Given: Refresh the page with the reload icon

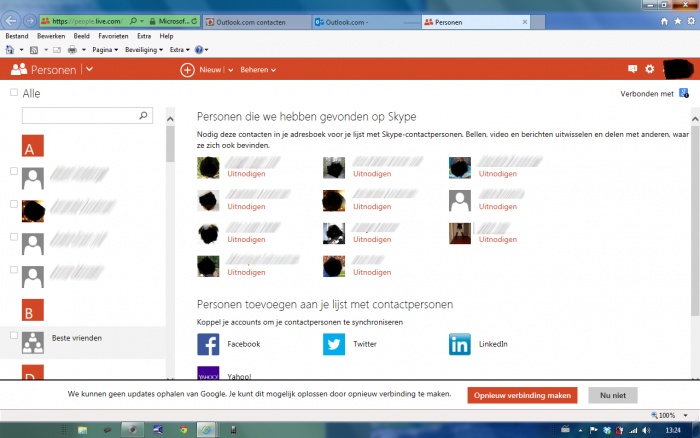Looking at the screenshot, I should point(194,21).
